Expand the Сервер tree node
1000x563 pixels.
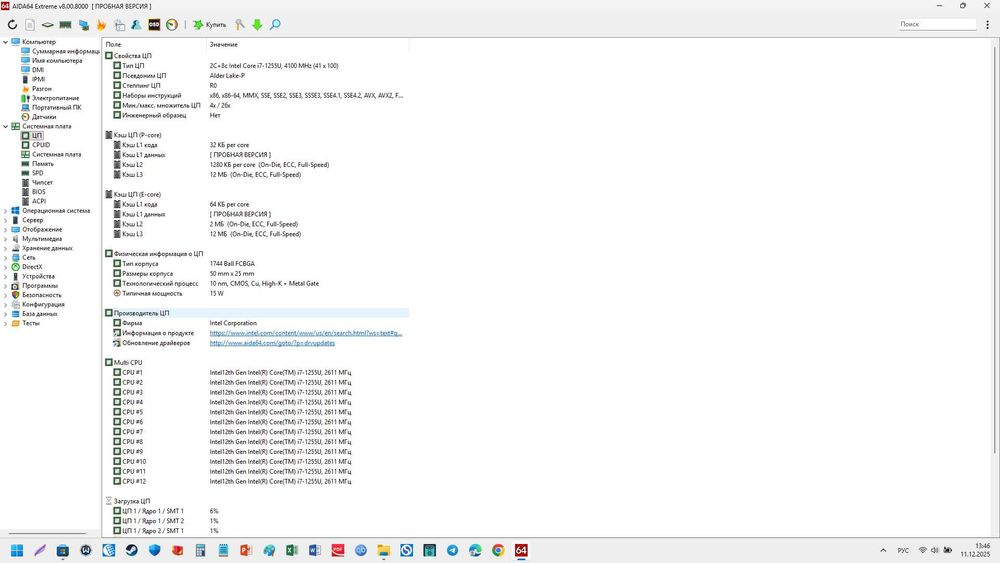(x=6, y=220)
